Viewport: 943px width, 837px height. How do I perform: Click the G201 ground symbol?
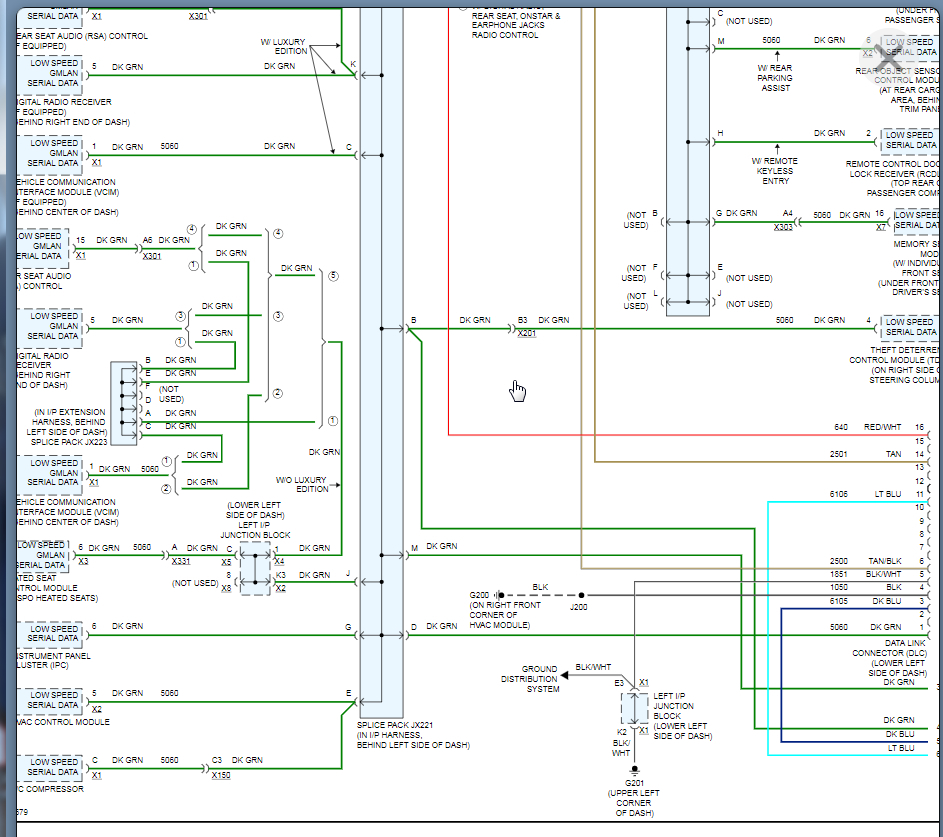634,770
